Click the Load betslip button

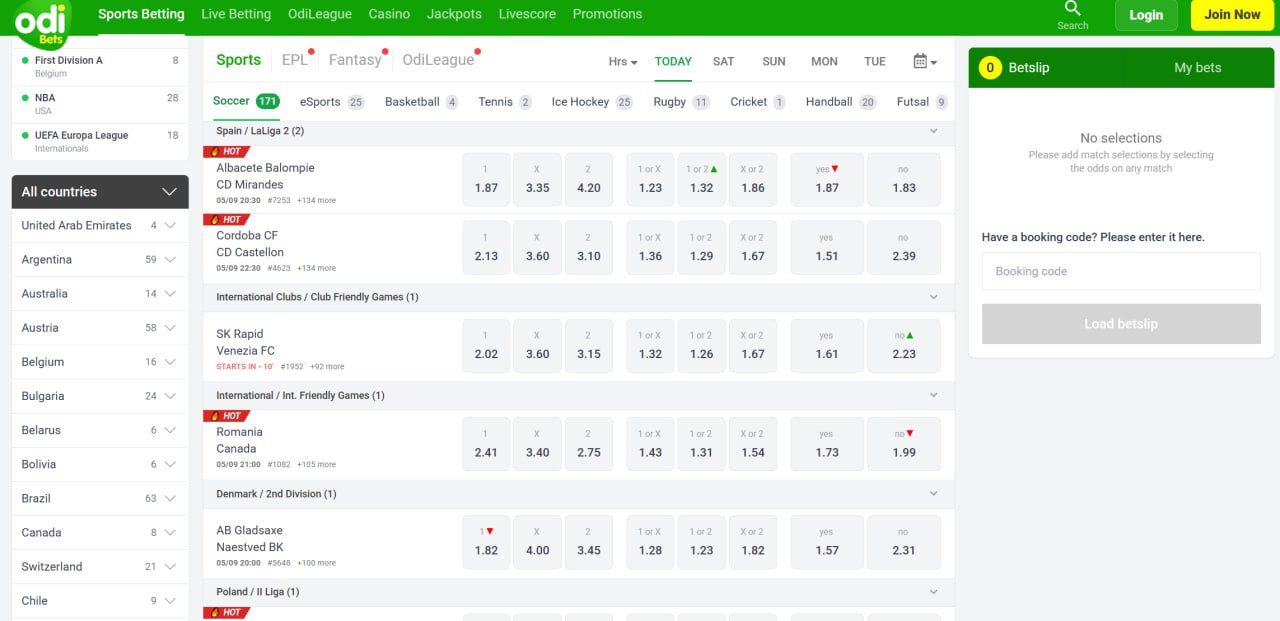coord(1121,324)
